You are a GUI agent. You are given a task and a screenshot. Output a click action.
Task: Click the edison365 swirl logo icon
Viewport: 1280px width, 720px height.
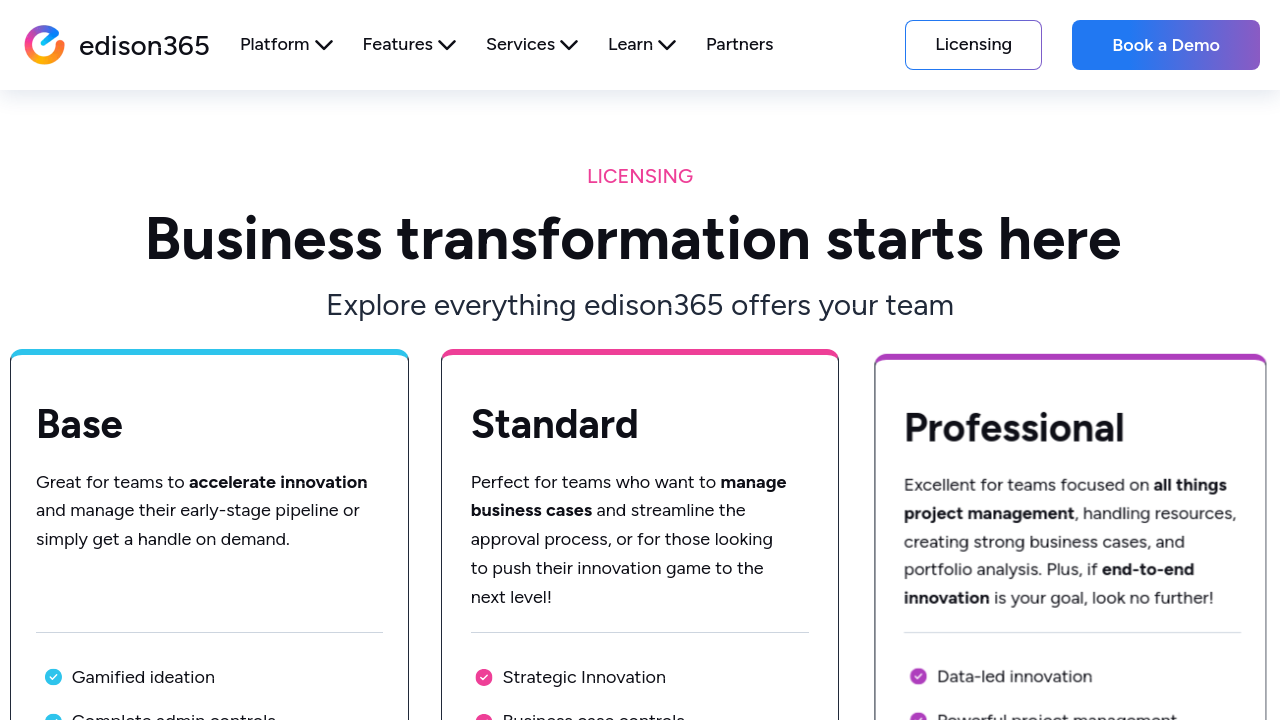pyautogui.click(x=45, y=45)
